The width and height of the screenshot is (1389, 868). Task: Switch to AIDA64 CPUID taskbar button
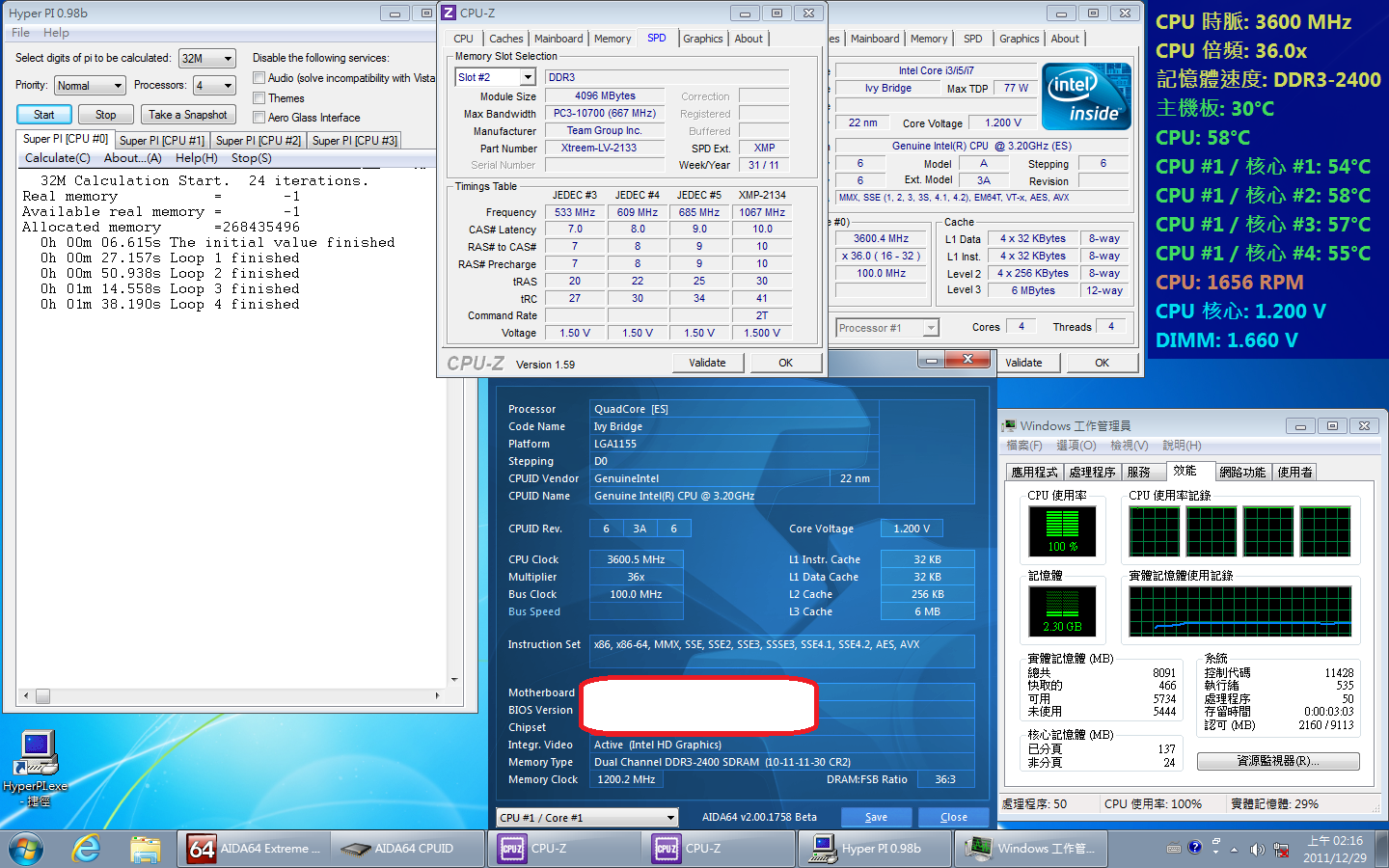coord(407,849)
